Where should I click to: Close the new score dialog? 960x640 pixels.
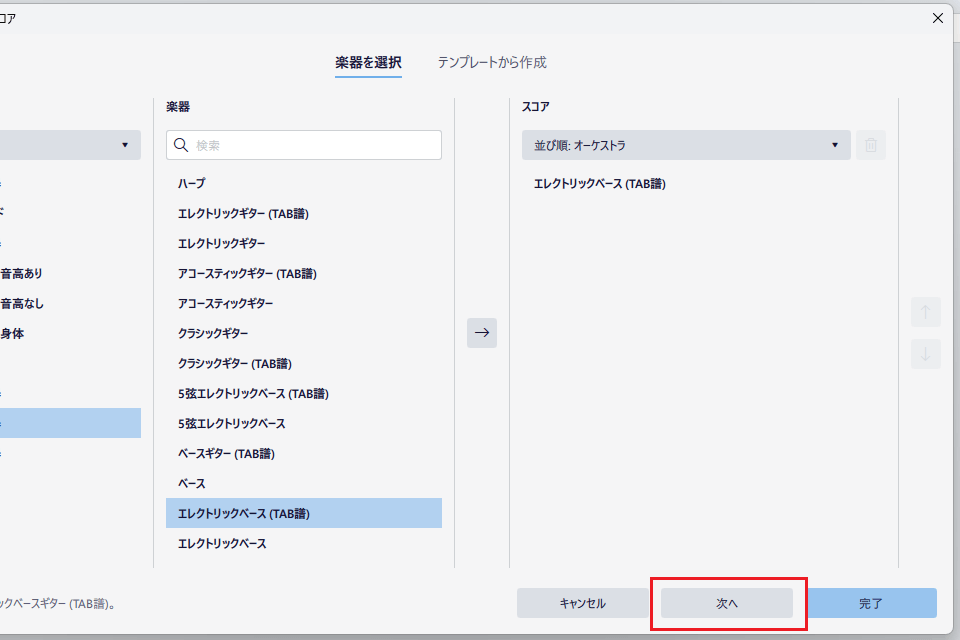click(937, 18)
